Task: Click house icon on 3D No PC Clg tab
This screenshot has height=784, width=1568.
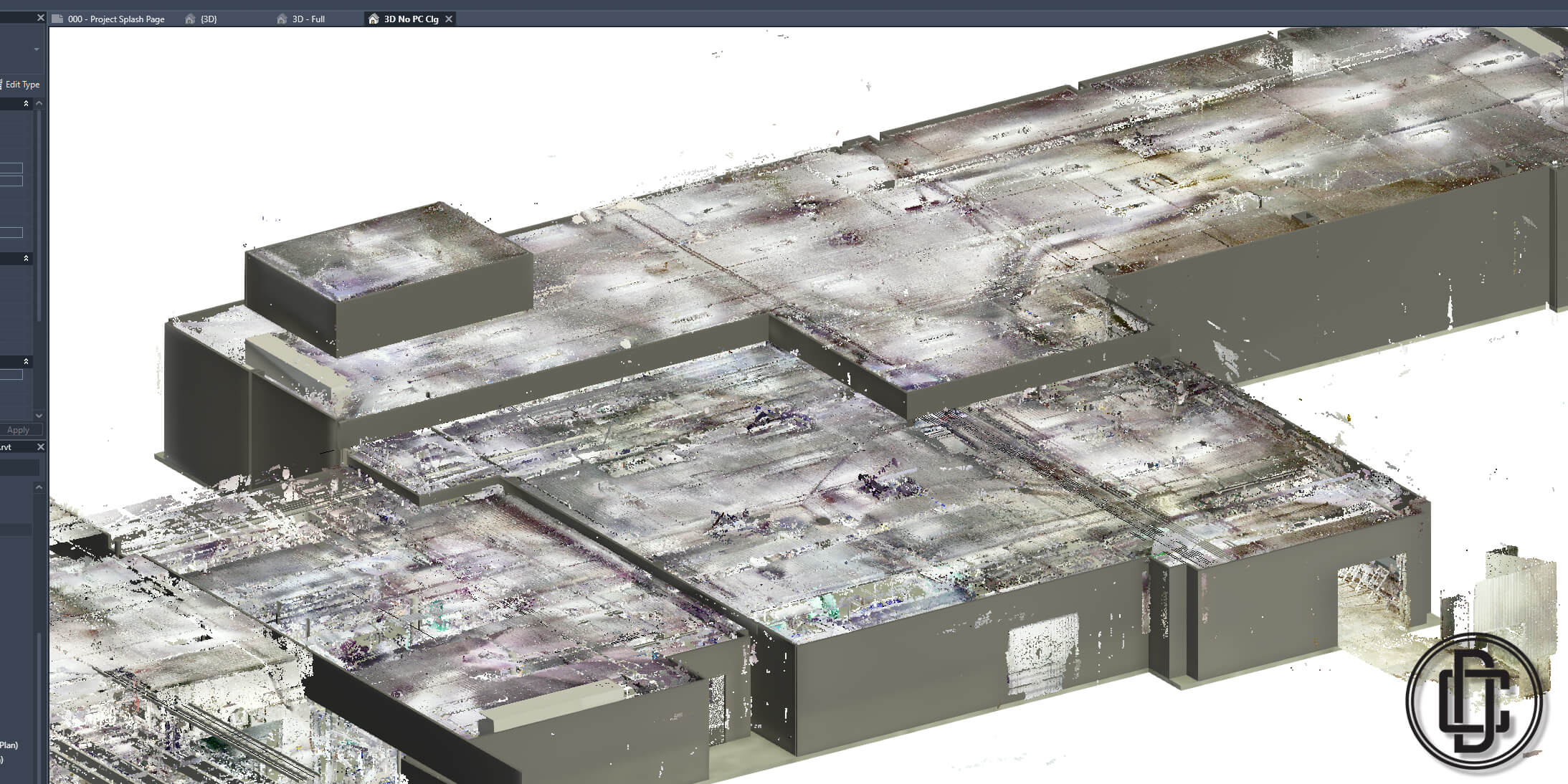Action: point(374,19)
